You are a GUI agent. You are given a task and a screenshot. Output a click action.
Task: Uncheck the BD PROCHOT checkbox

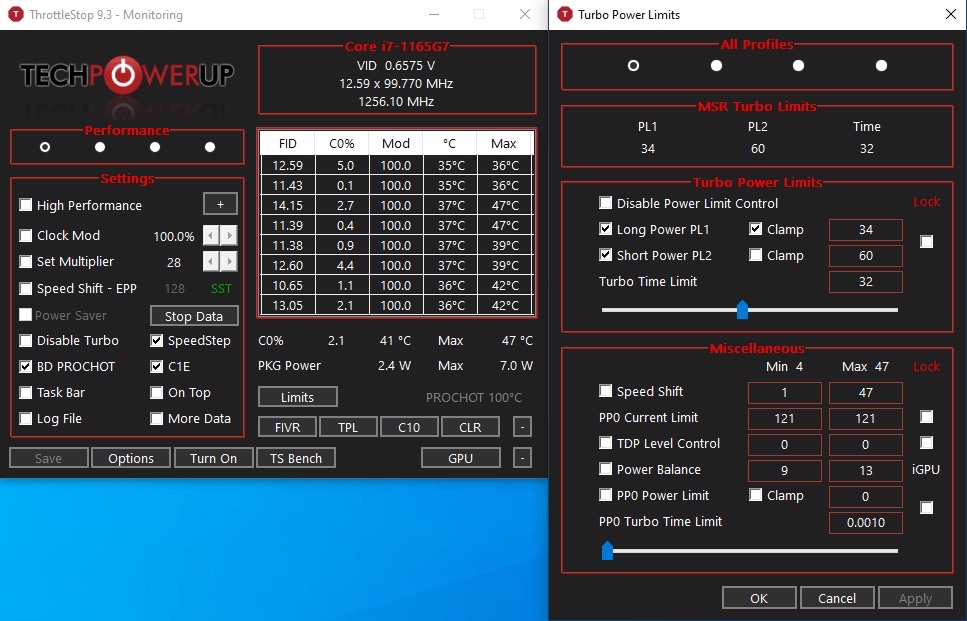(25, 366)
